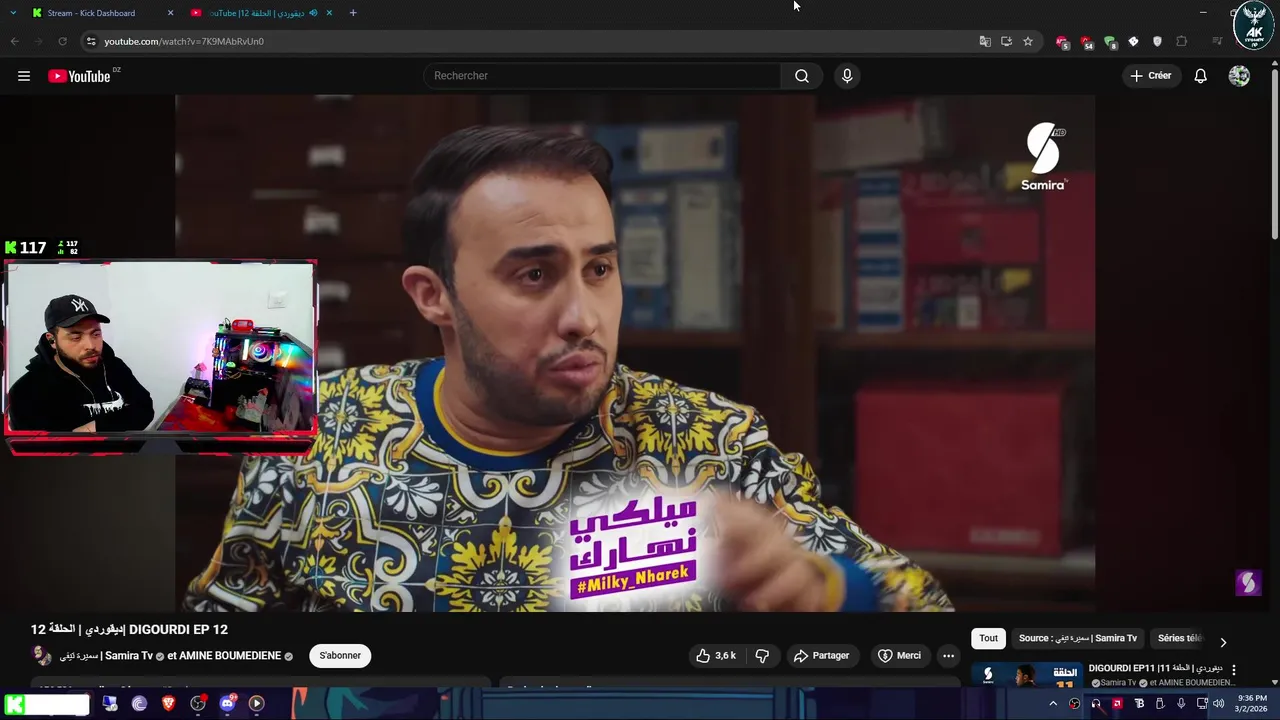Click the Samira watermark in video corner
1280x720 pixels.
pos(1248,582)
